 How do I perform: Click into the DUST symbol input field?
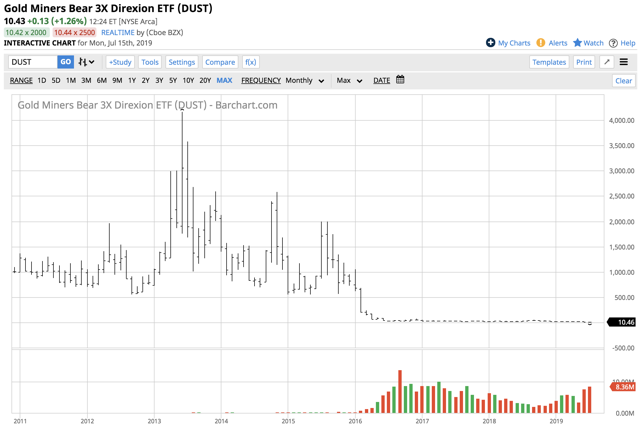pos(33,62)
